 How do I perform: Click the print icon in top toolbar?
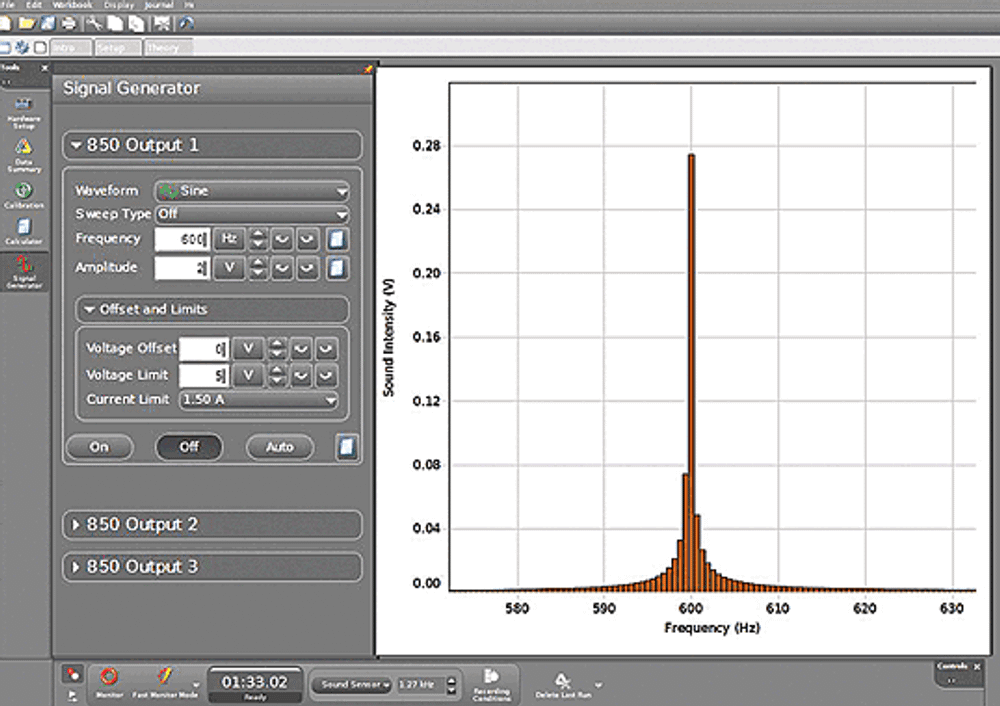click(68, 22)
